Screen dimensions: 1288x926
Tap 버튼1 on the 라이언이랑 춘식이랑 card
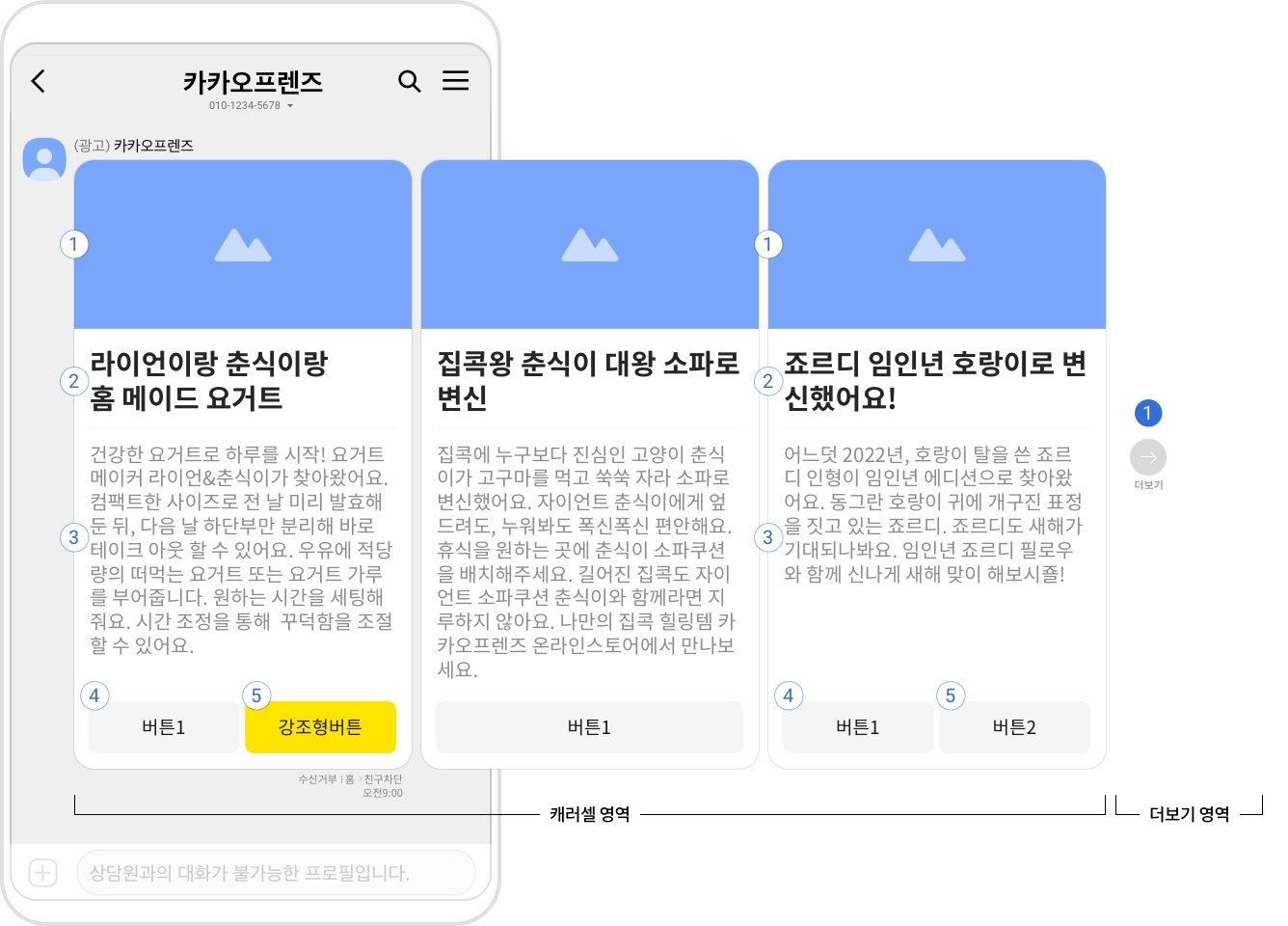click(x=164, y=727)
